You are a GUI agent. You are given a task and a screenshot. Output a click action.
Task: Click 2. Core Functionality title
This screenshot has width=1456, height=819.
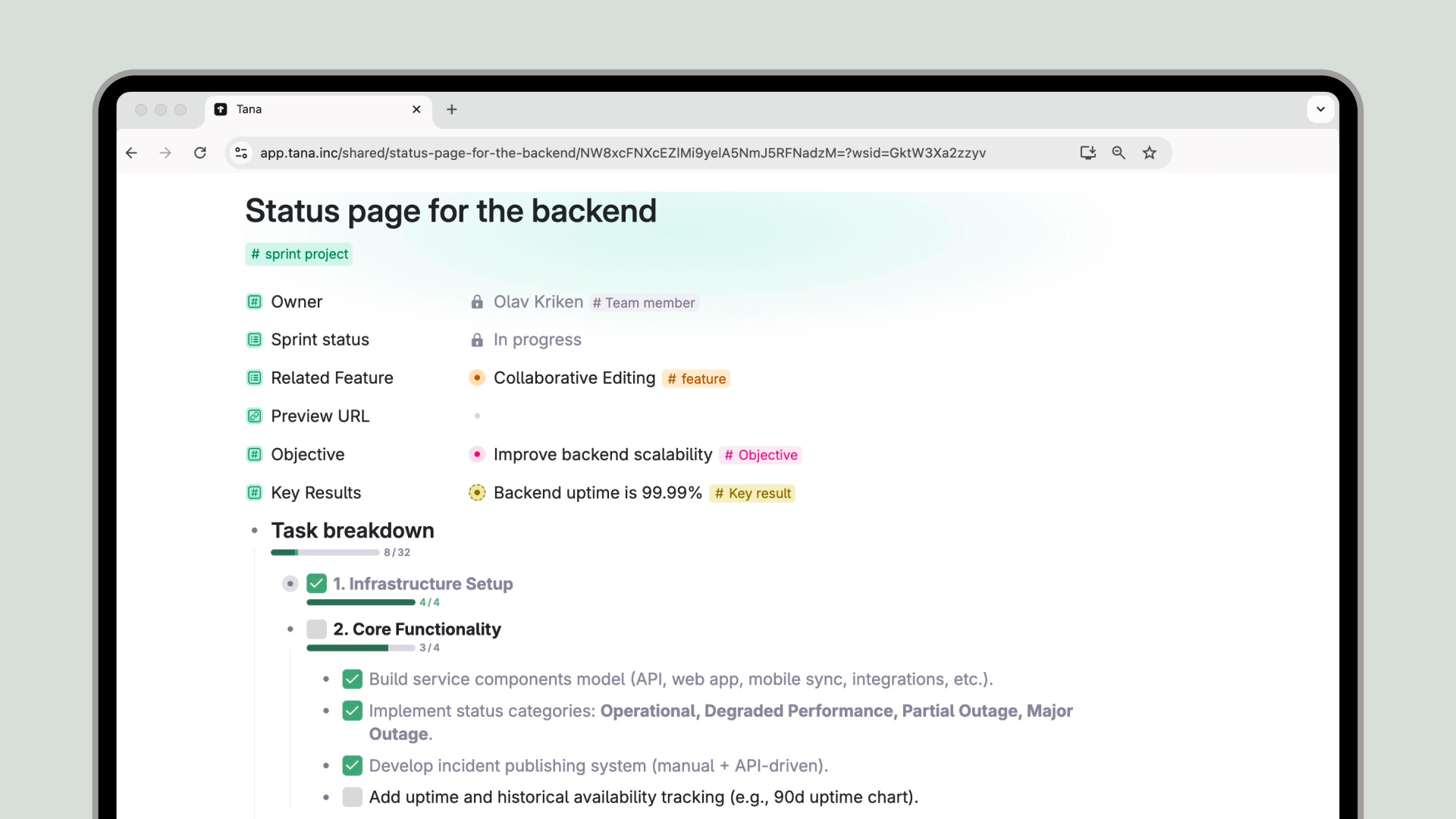417,629
